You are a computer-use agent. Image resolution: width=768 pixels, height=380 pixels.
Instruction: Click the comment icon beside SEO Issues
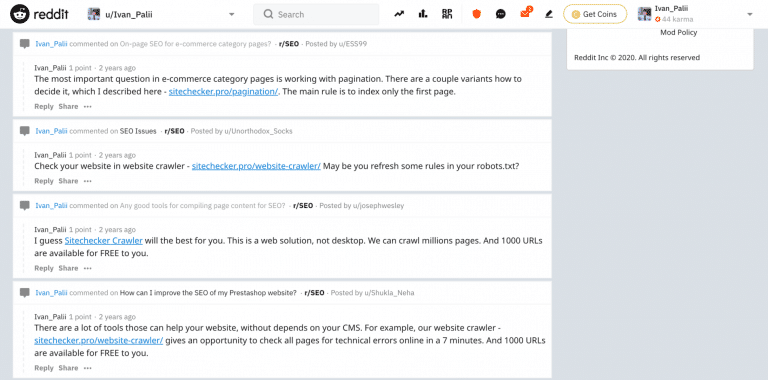pos(24,131)
